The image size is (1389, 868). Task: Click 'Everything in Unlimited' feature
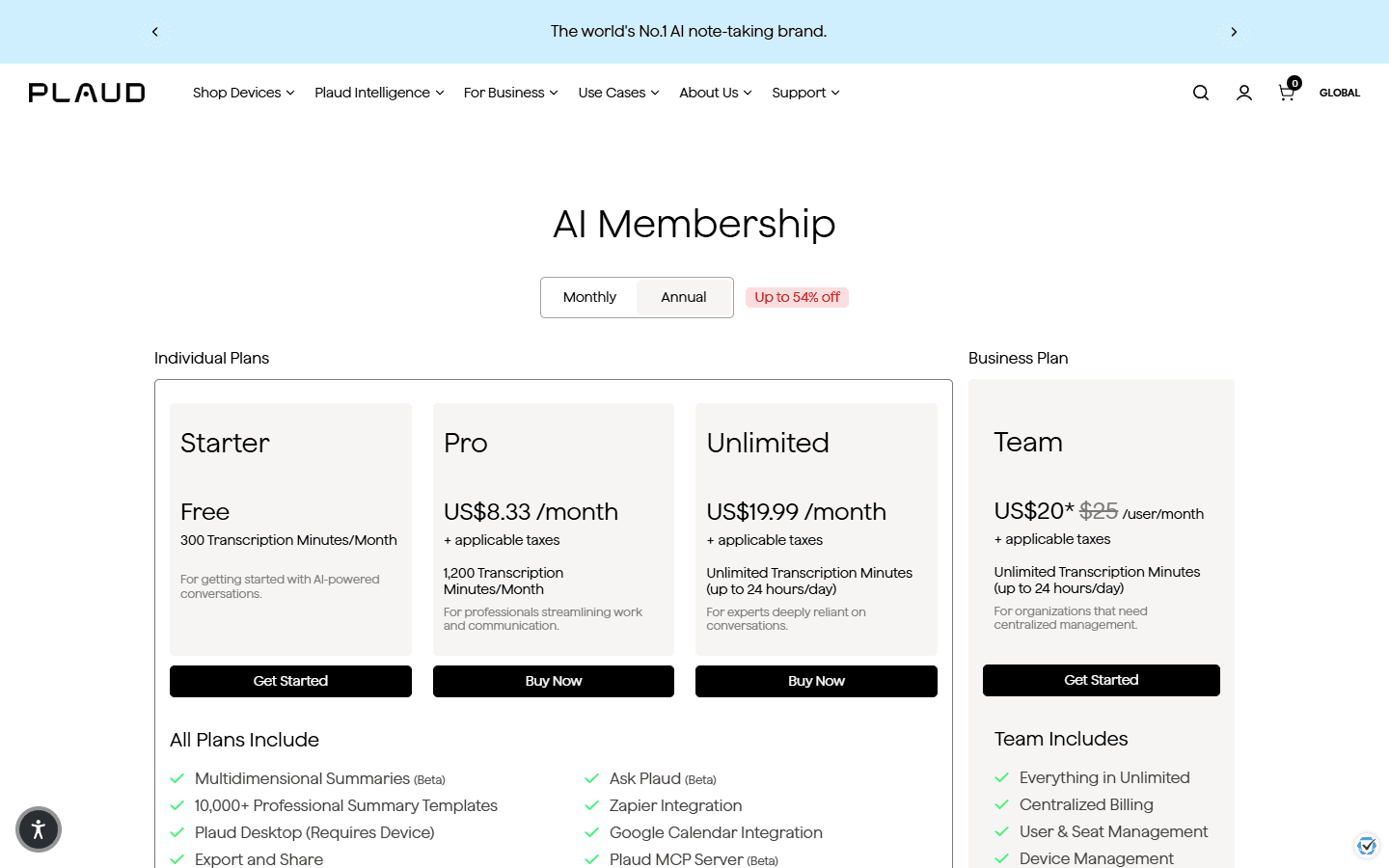(1104, 777)
